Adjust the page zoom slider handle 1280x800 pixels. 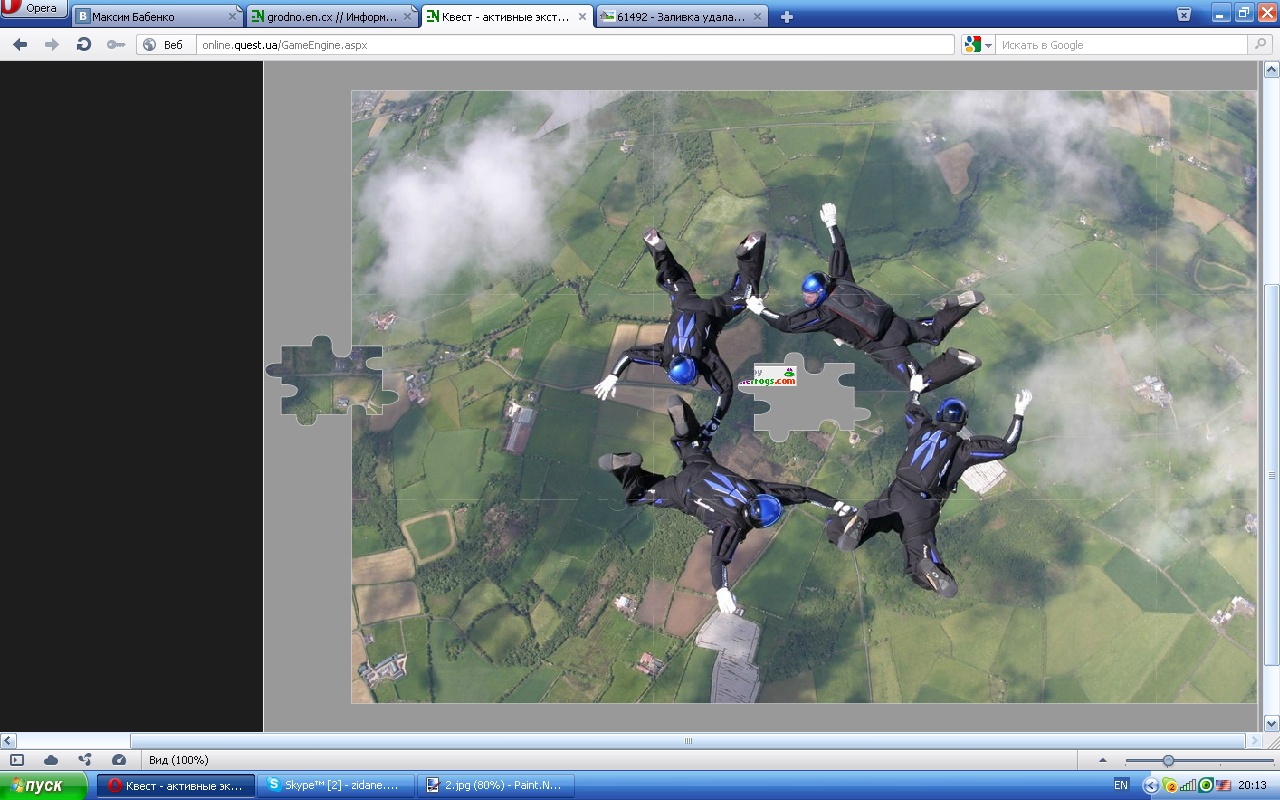(1168, 761)
